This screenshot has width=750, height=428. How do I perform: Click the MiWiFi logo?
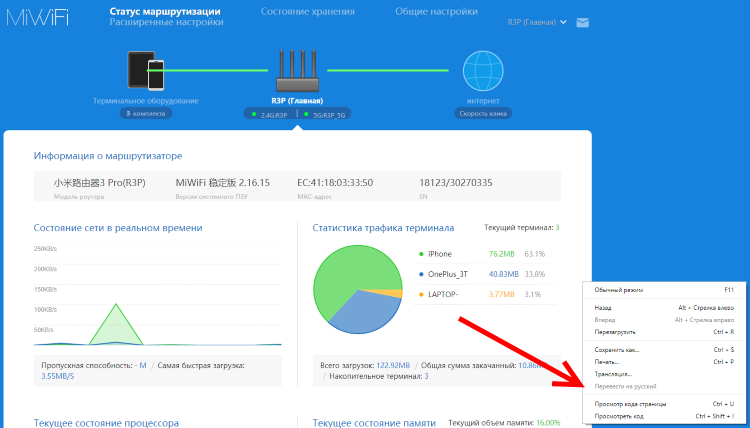tap(37, 17)
